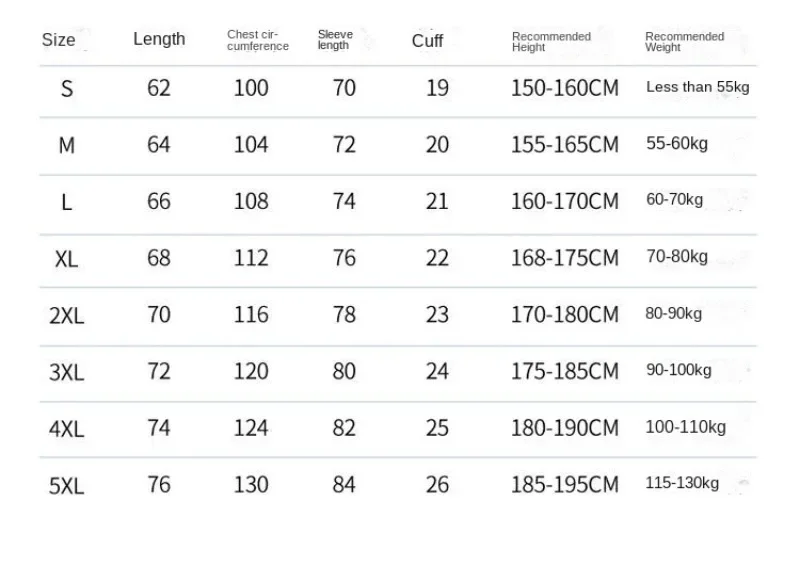Select the XL size label

click(67, 260)
